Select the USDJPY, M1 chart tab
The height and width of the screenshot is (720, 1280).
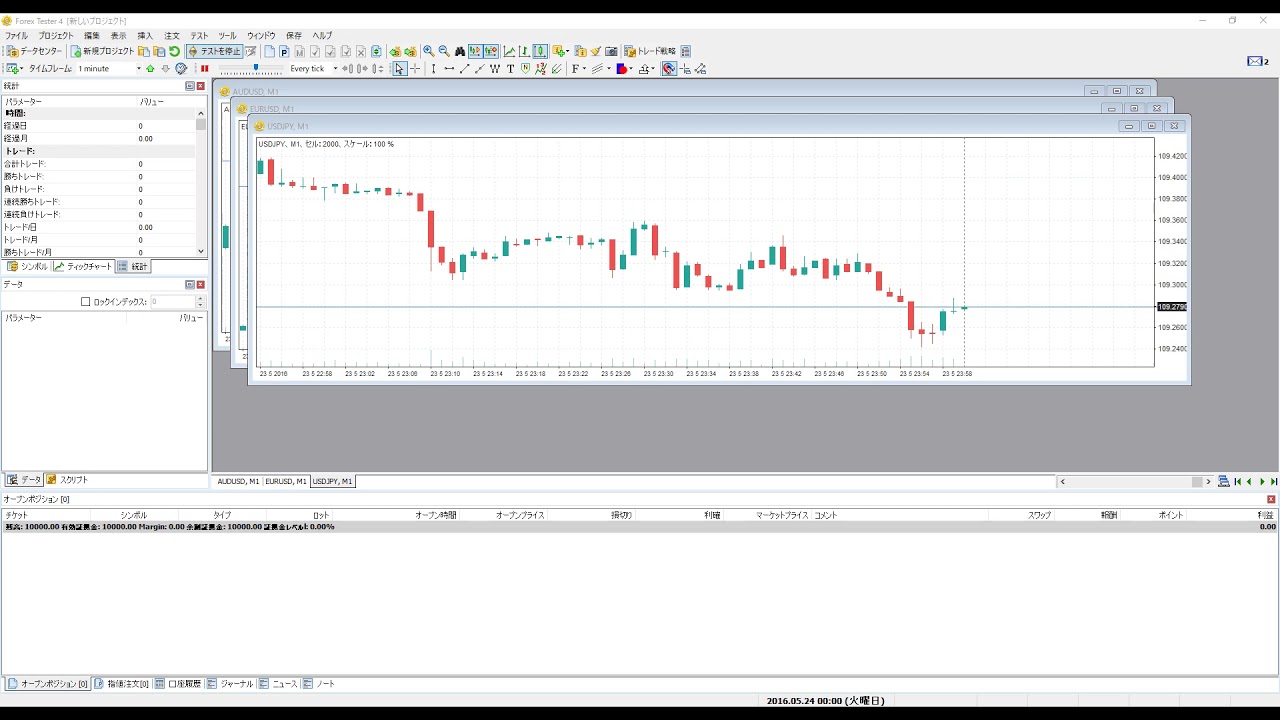click(x=333, y=481)
